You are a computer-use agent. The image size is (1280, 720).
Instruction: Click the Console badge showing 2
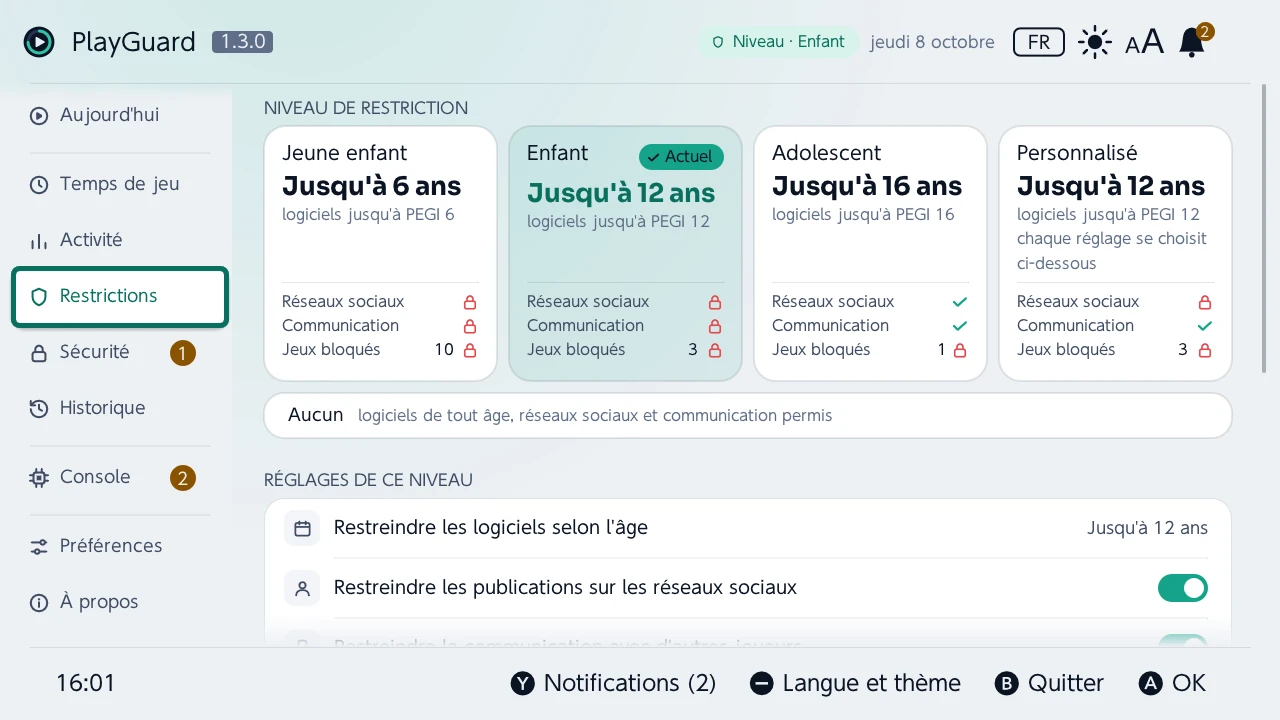click(x=182, y=478)
